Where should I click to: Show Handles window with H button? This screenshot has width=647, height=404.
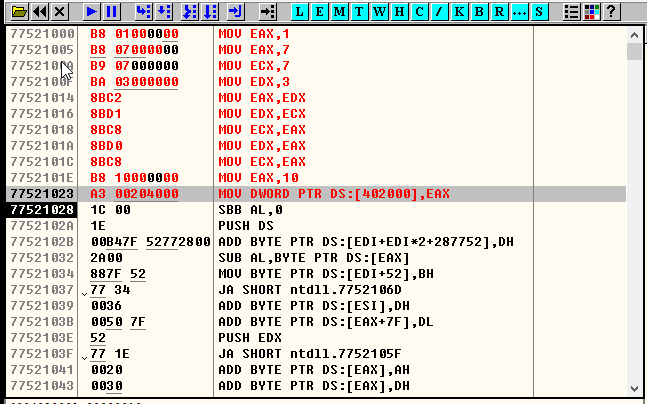pyautogui.click(x=399, y=12)
